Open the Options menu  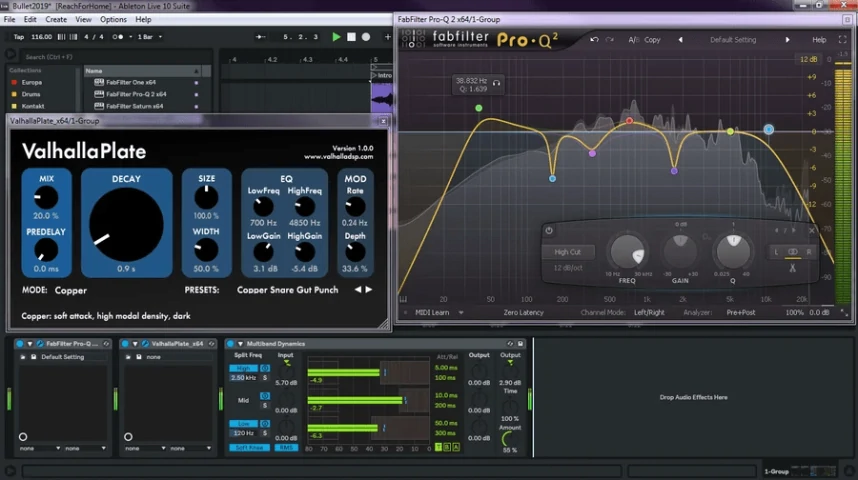[x=113, y=19]
